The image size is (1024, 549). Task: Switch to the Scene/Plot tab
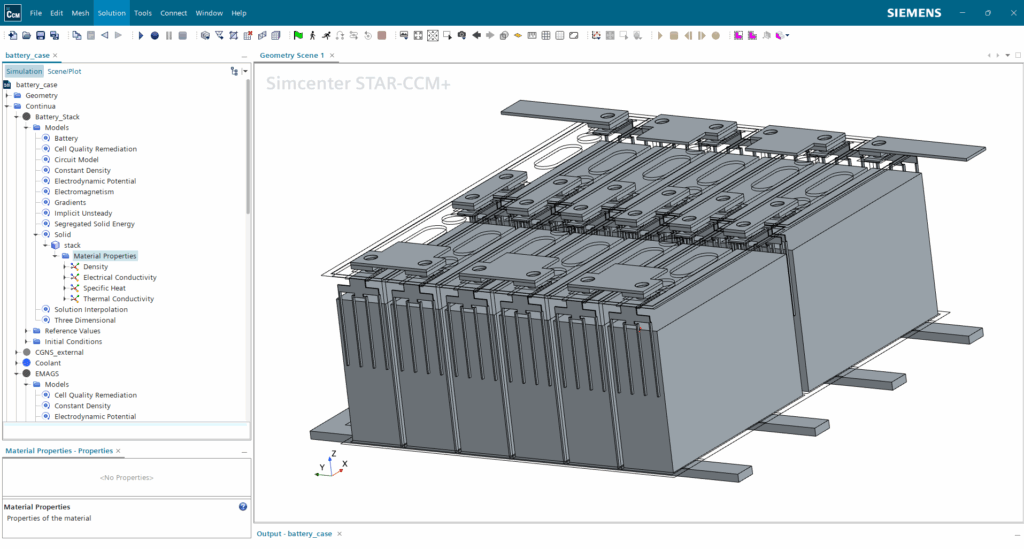(x=65, y=71)
